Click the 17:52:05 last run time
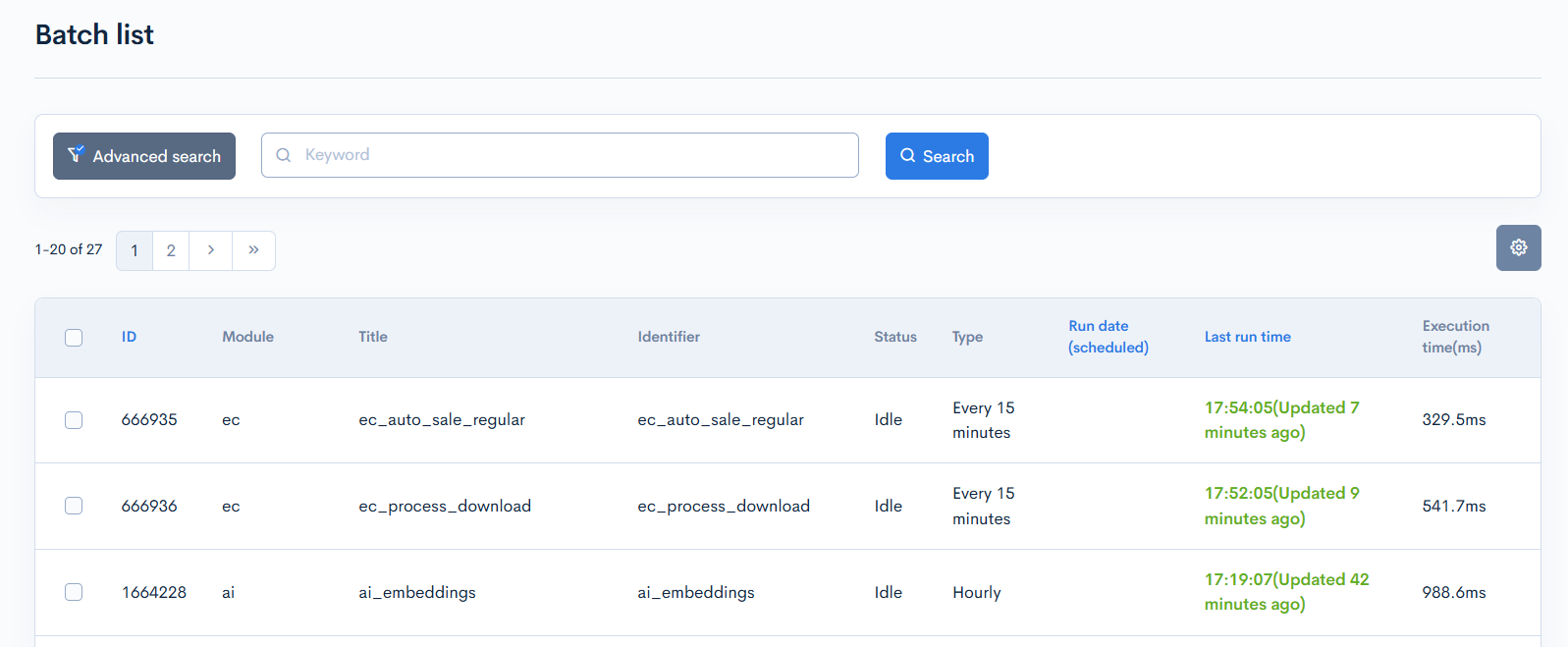Screen dimensions: 1568x647 coord(1282,506)
